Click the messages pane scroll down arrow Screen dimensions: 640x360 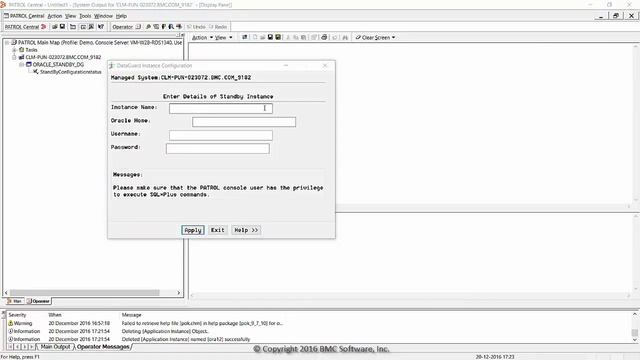(635, 340)
